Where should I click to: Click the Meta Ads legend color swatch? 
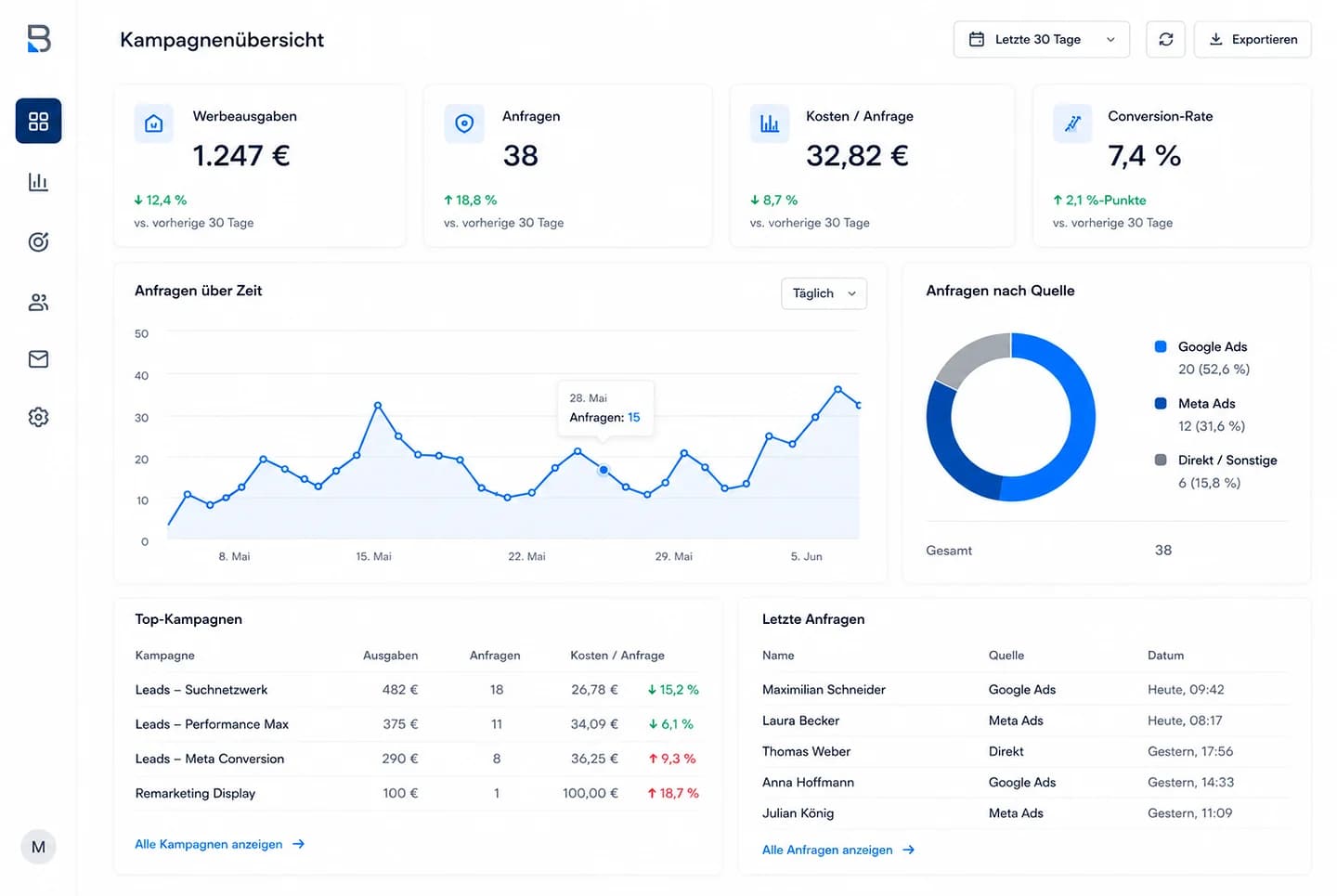pyautogui.click(x=1161, y=403)
